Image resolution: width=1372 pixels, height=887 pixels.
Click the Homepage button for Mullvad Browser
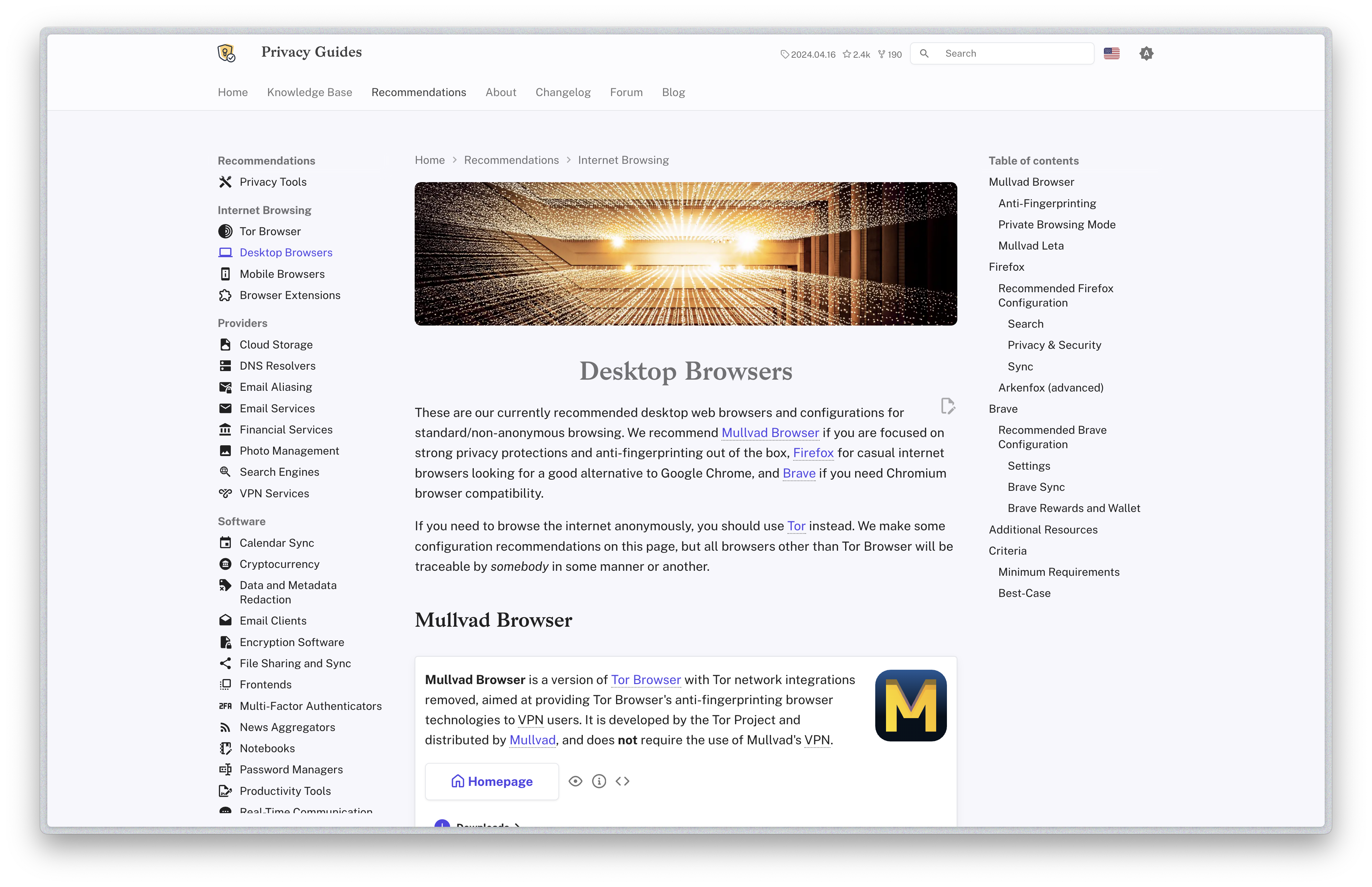click(492, 782)
